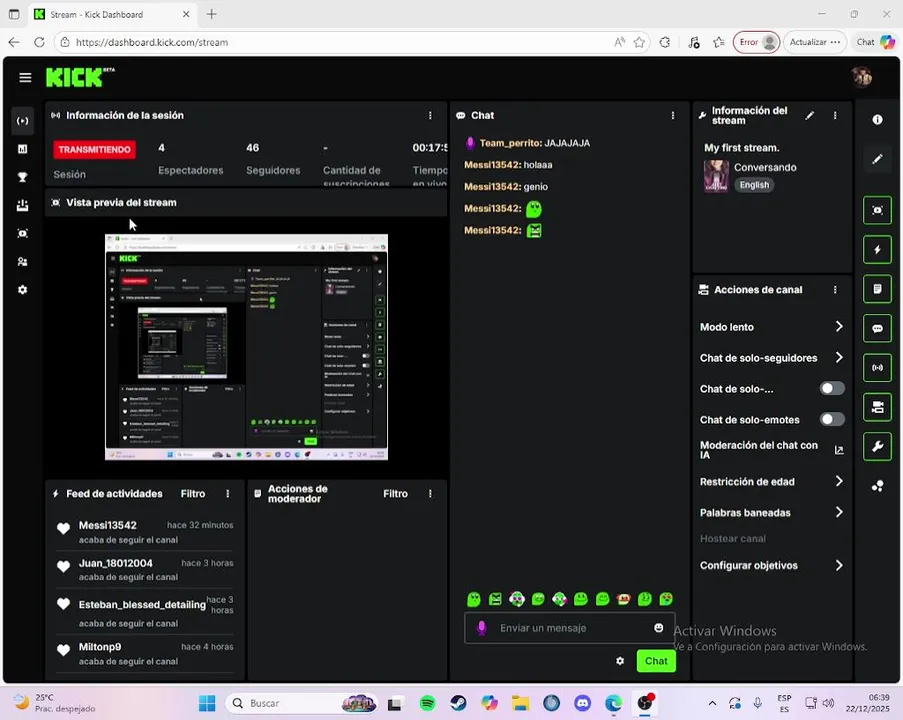Expand Chat de solo-seguidores settings
This screenshot has width=903, height=720.
[x=772, y=358]
